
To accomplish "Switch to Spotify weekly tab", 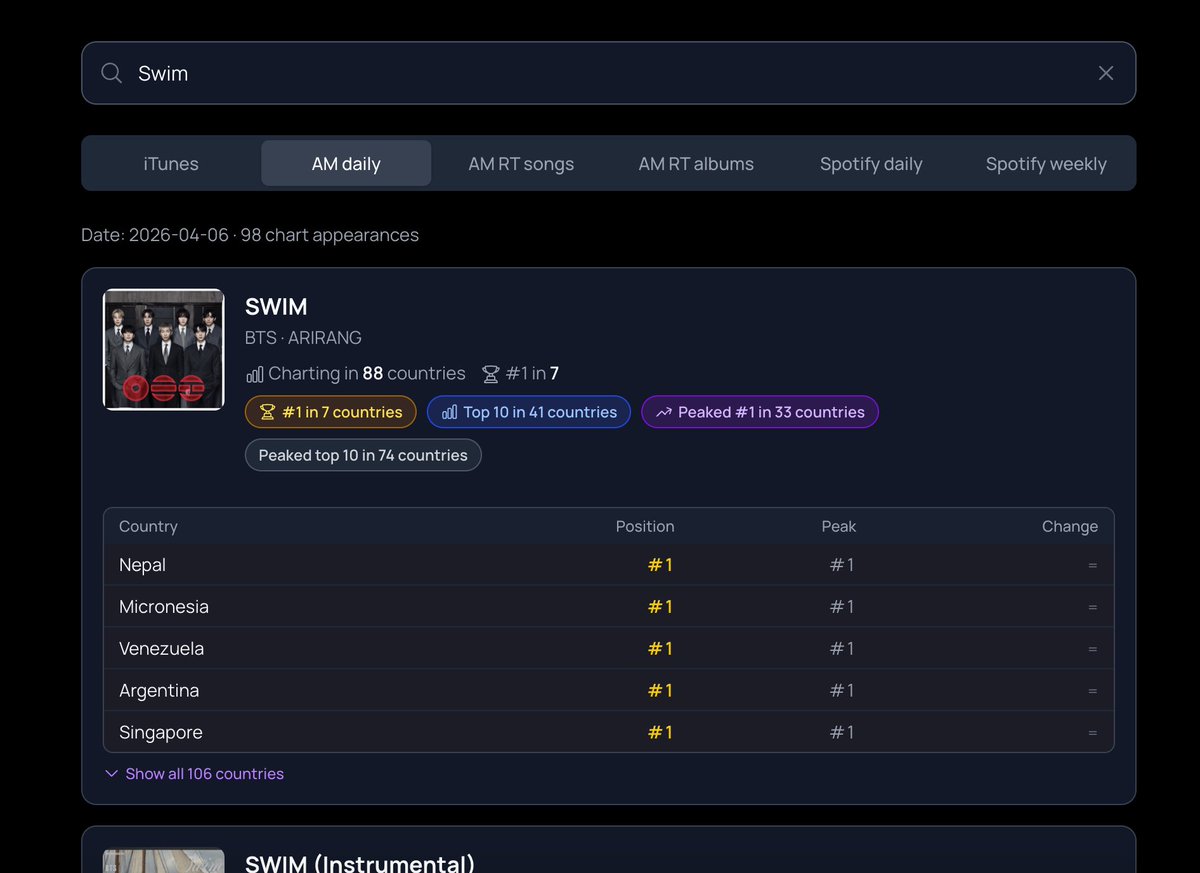I will (1046, 163).
